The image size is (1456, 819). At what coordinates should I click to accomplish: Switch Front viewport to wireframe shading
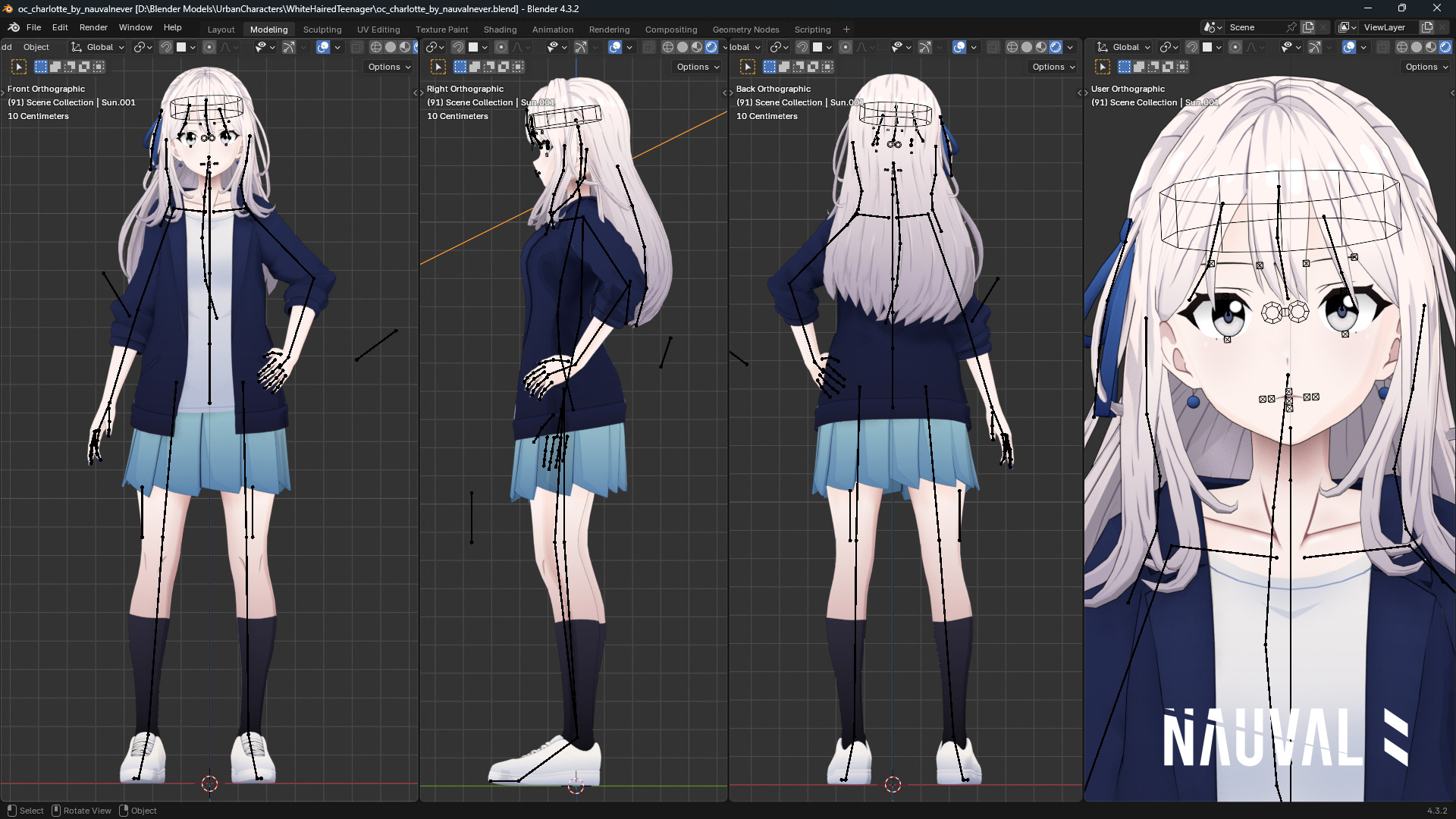[376, 47]
